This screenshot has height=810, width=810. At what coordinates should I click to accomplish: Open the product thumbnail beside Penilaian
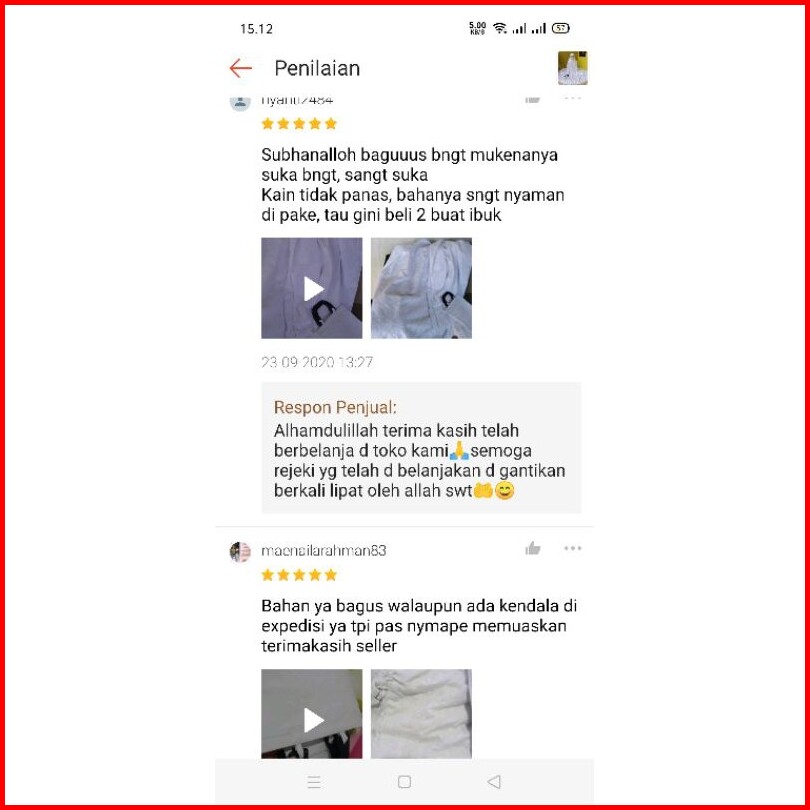(x=572, y=68)
